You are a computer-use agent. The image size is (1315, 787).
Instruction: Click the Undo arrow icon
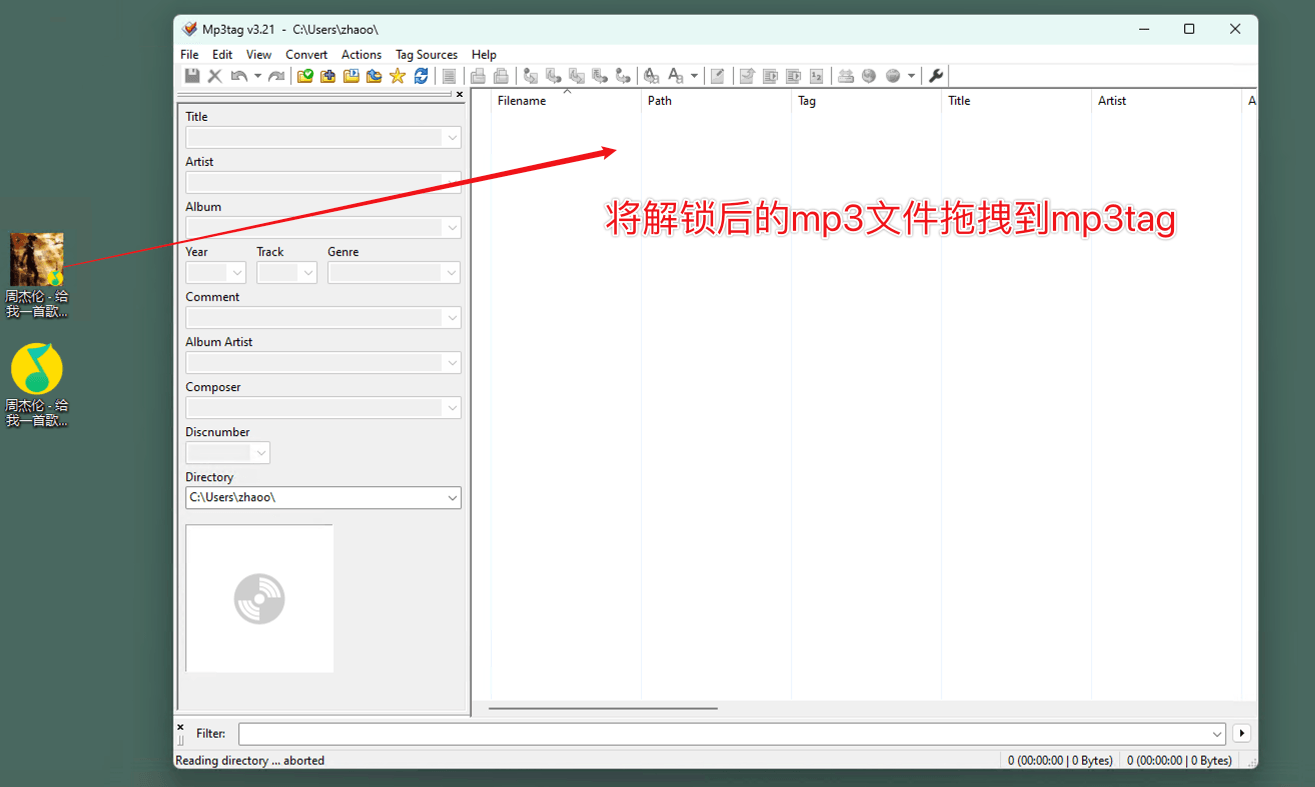[239, 76]
